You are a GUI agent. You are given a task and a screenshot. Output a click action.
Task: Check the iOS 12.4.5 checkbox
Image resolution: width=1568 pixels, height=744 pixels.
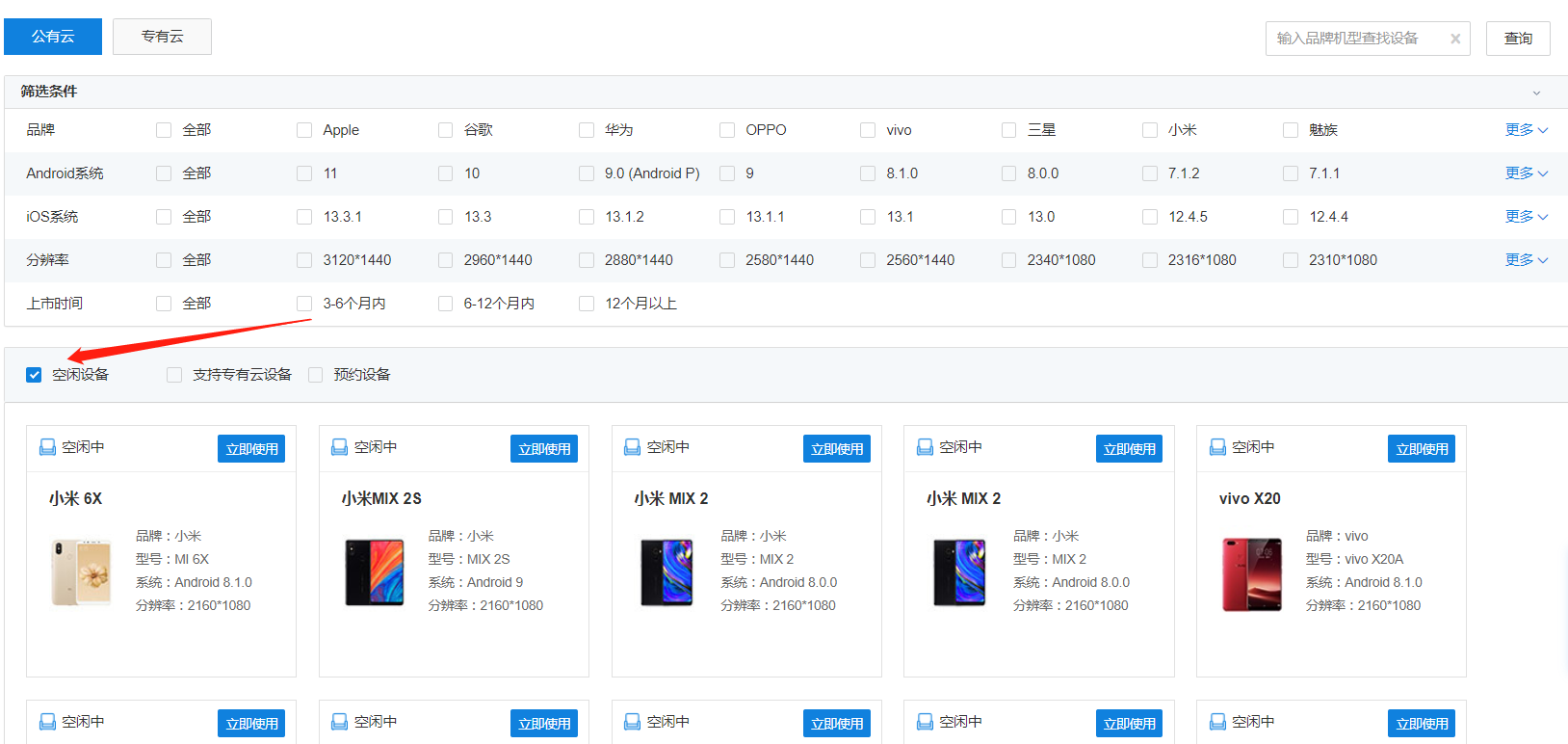pos(1150,217)
